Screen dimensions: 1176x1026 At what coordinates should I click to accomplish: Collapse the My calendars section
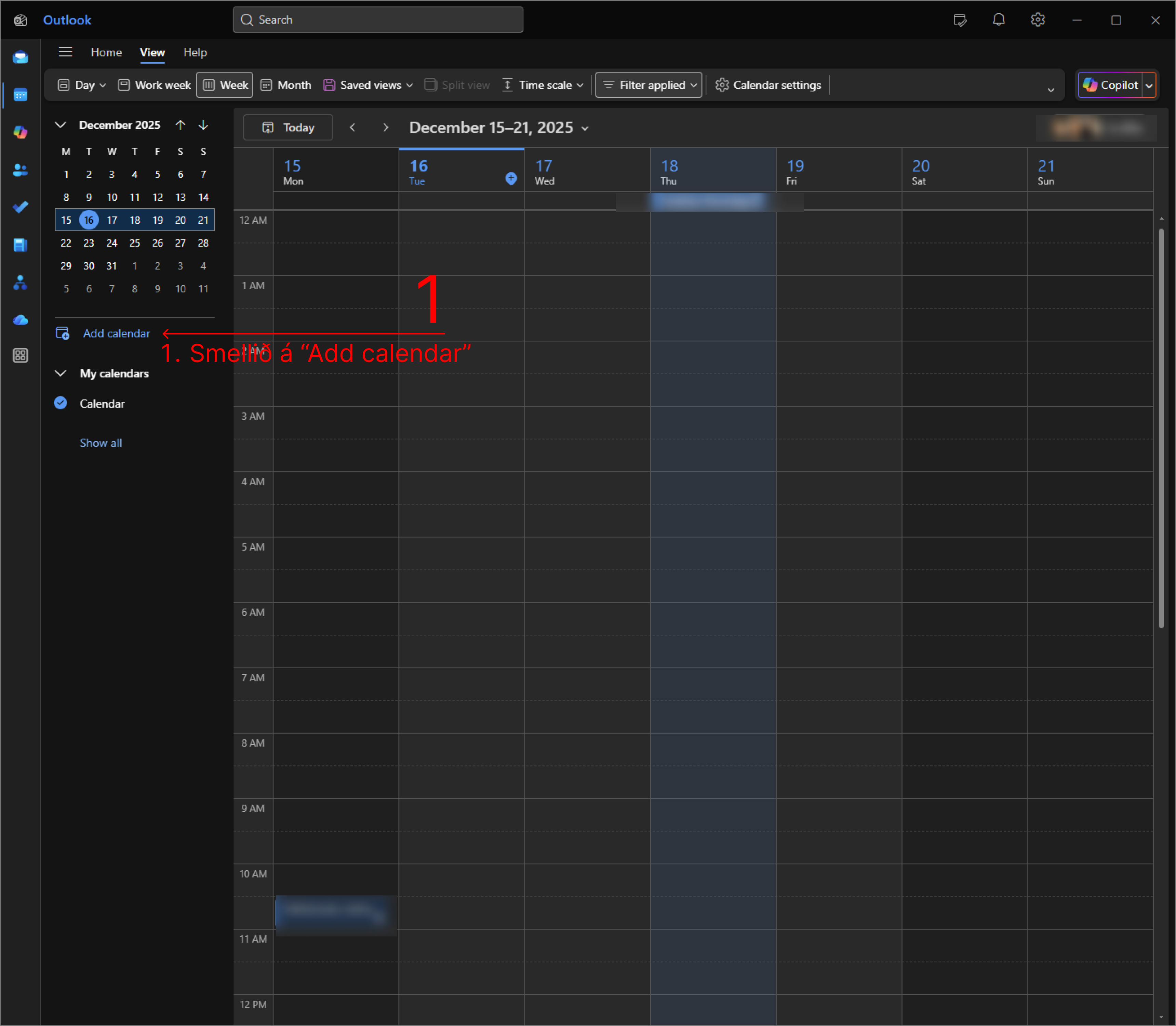(x=61, y=373)
